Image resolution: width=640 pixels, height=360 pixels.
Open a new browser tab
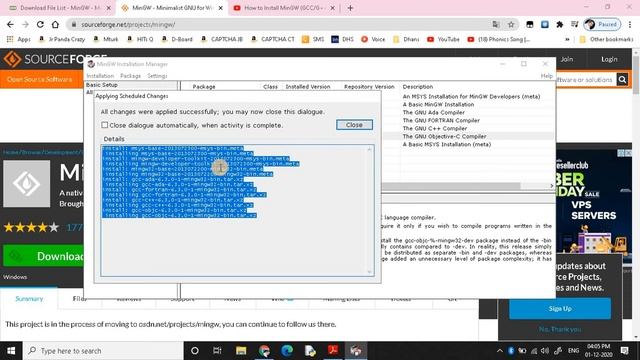350,8
